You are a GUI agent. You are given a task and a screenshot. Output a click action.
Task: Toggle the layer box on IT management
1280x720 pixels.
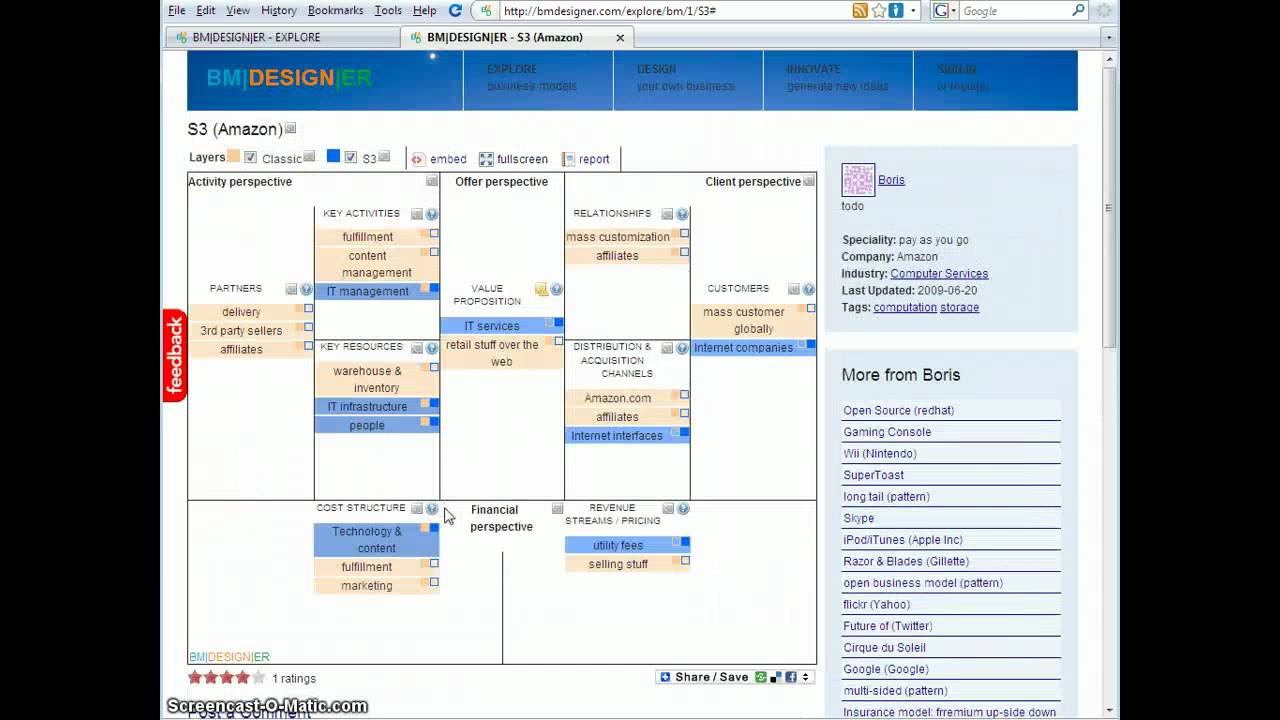pos(434,288)
